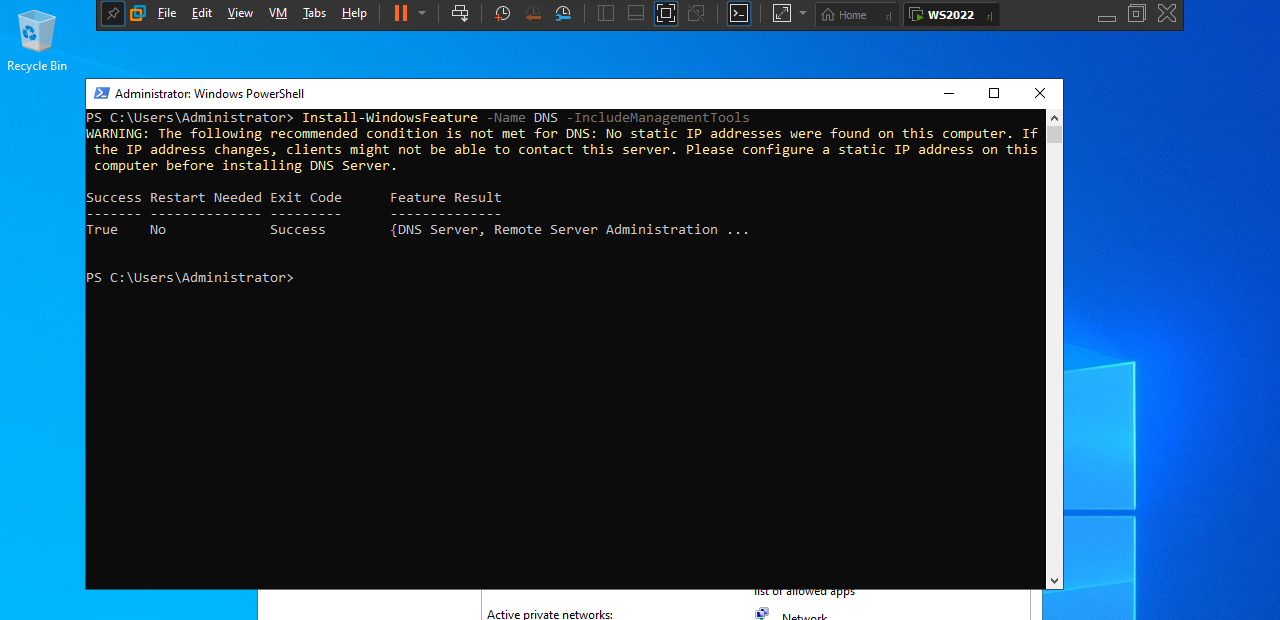Click the 'Exit Code' column header
Screen dimensions: 1280x620
[x=306, y=198]
